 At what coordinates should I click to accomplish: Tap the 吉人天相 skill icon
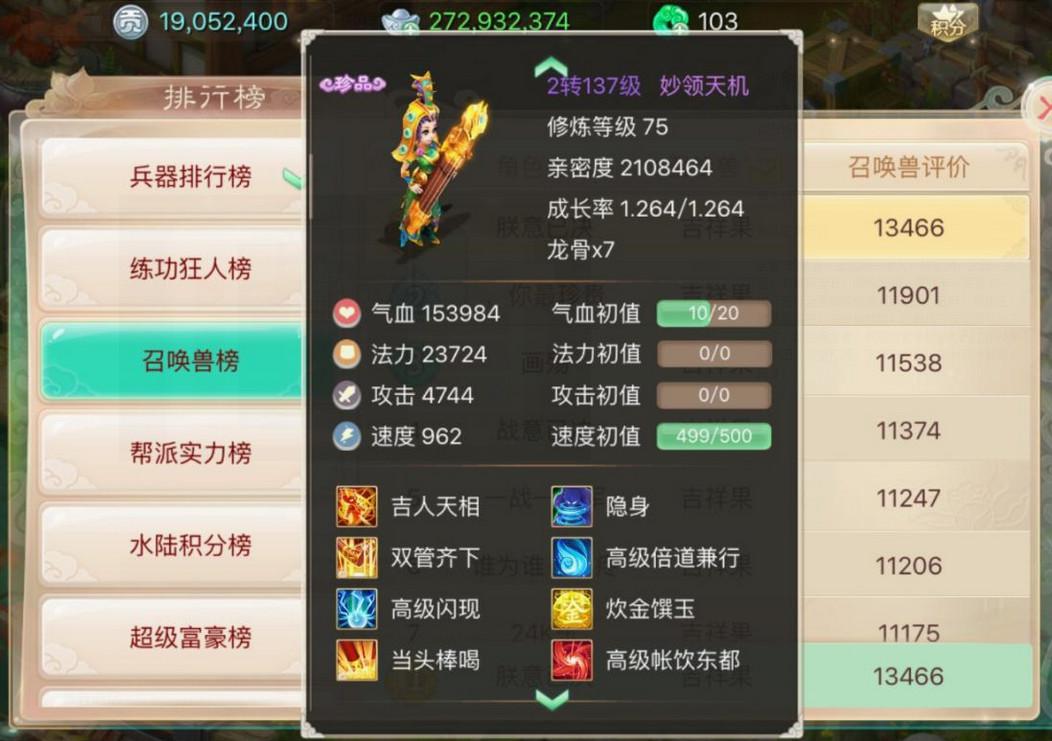pyautogui.click(x=356, y=507)
